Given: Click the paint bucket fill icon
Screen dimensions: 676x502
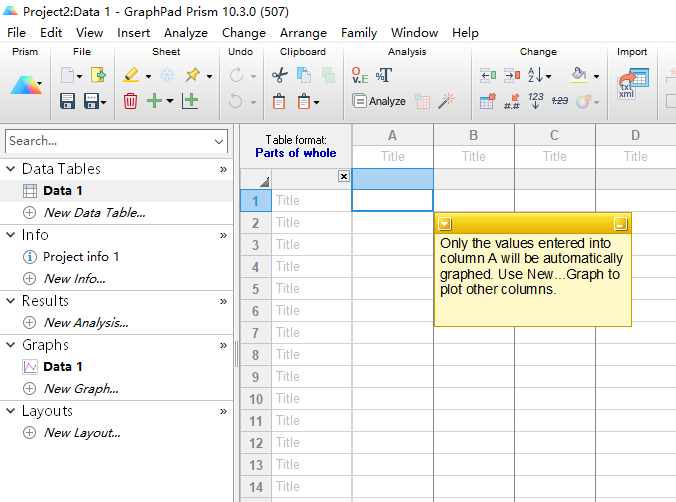Looking at the screenshot, I should point(579,75).
